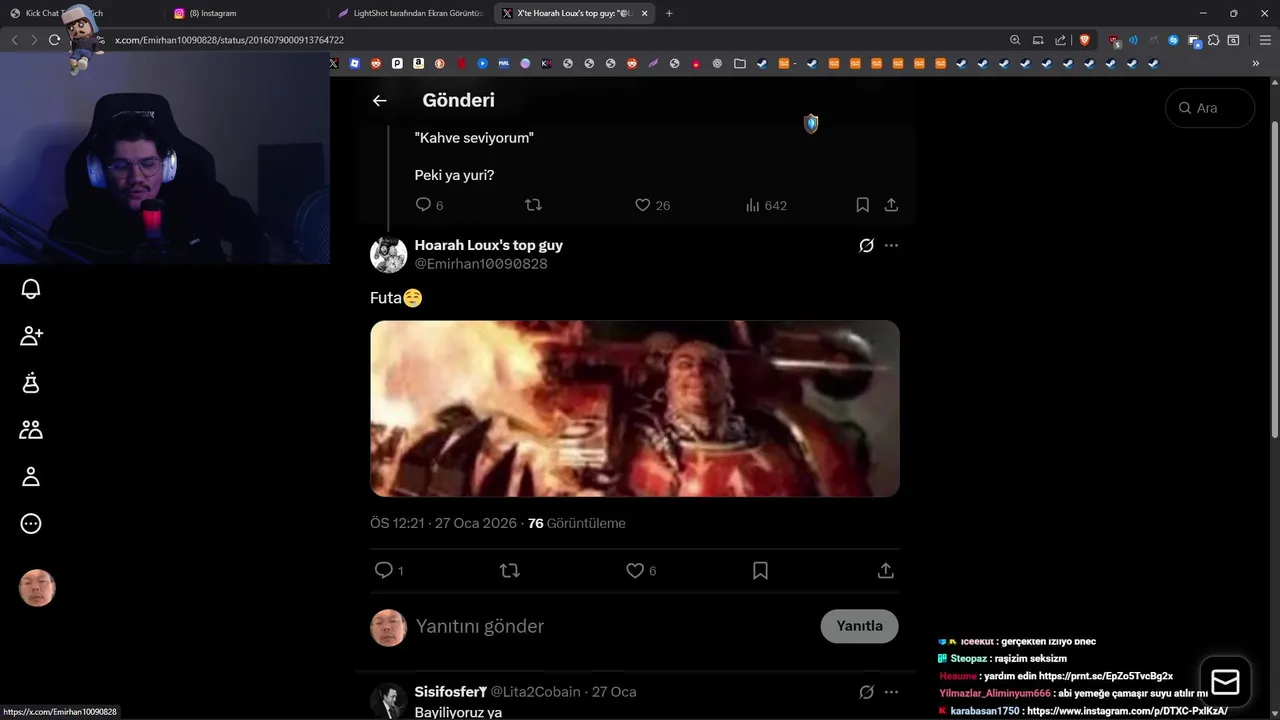Screen dimensions: 1280x720
Task: Click Grok icon on Sisifosfer's reply
Action: point(866,692)
